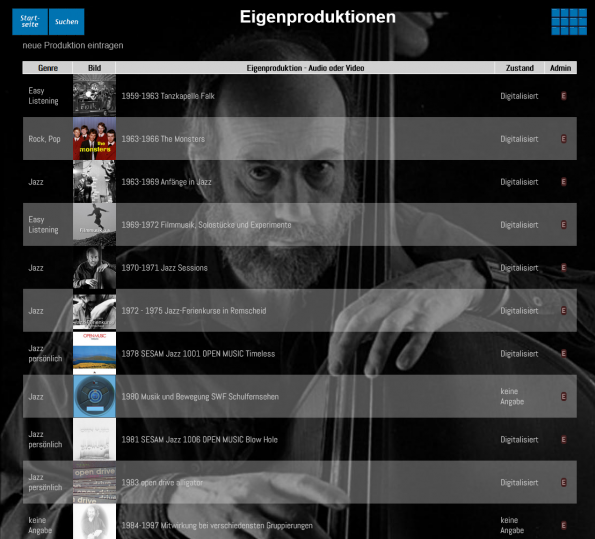
Task: Open '1970-1971 Jazz Sessions' entry
Action: click(164, 268)
